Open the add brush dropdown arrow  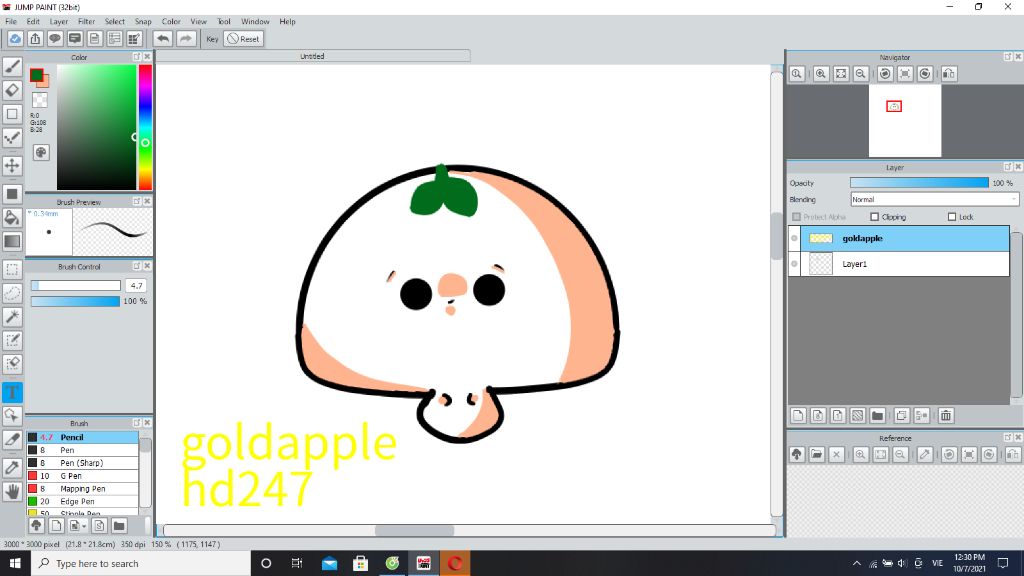[x=84, y=526]
